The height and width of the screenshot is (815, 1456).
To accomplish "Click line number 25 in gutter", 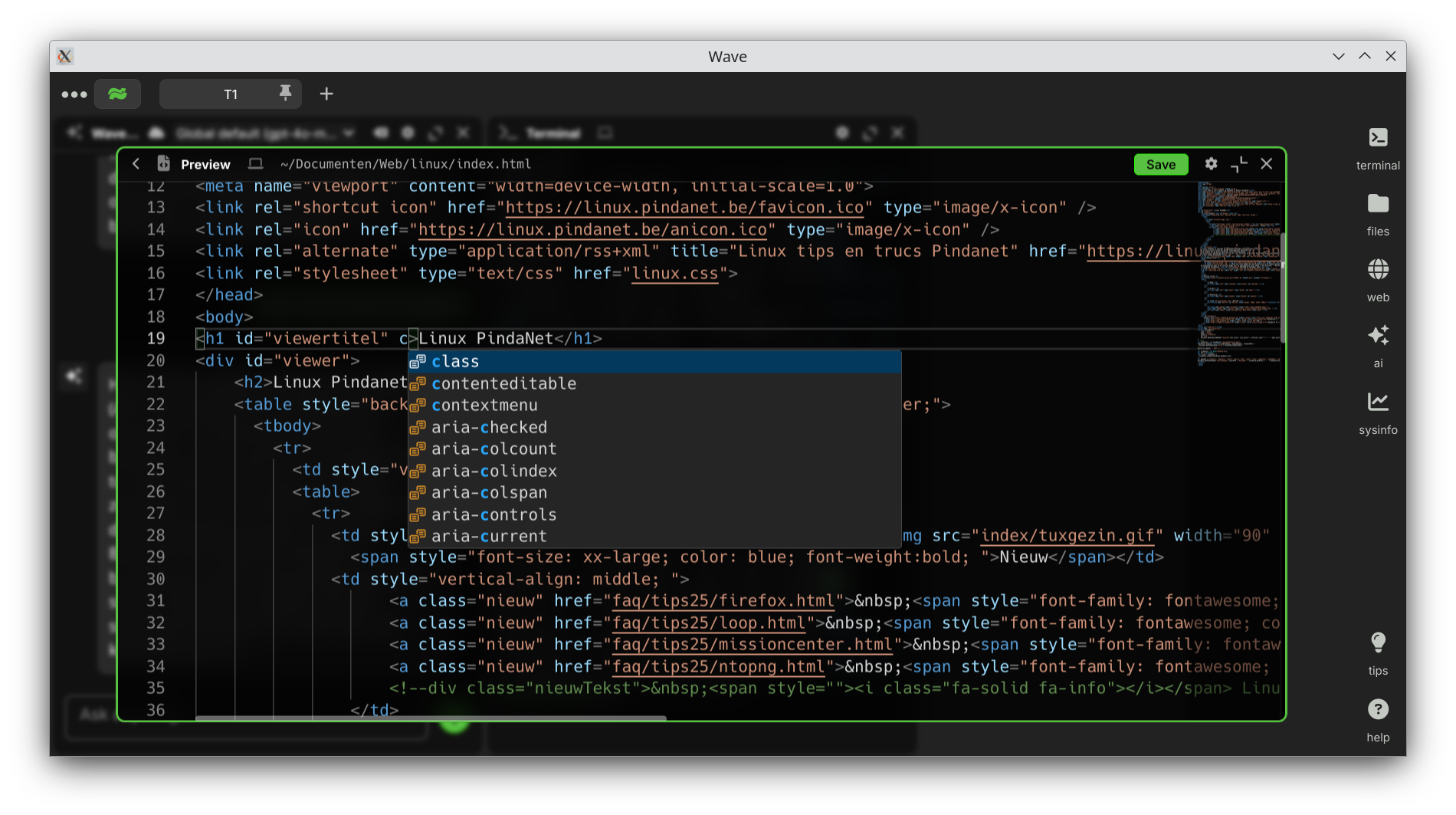I will click(156, 469).
